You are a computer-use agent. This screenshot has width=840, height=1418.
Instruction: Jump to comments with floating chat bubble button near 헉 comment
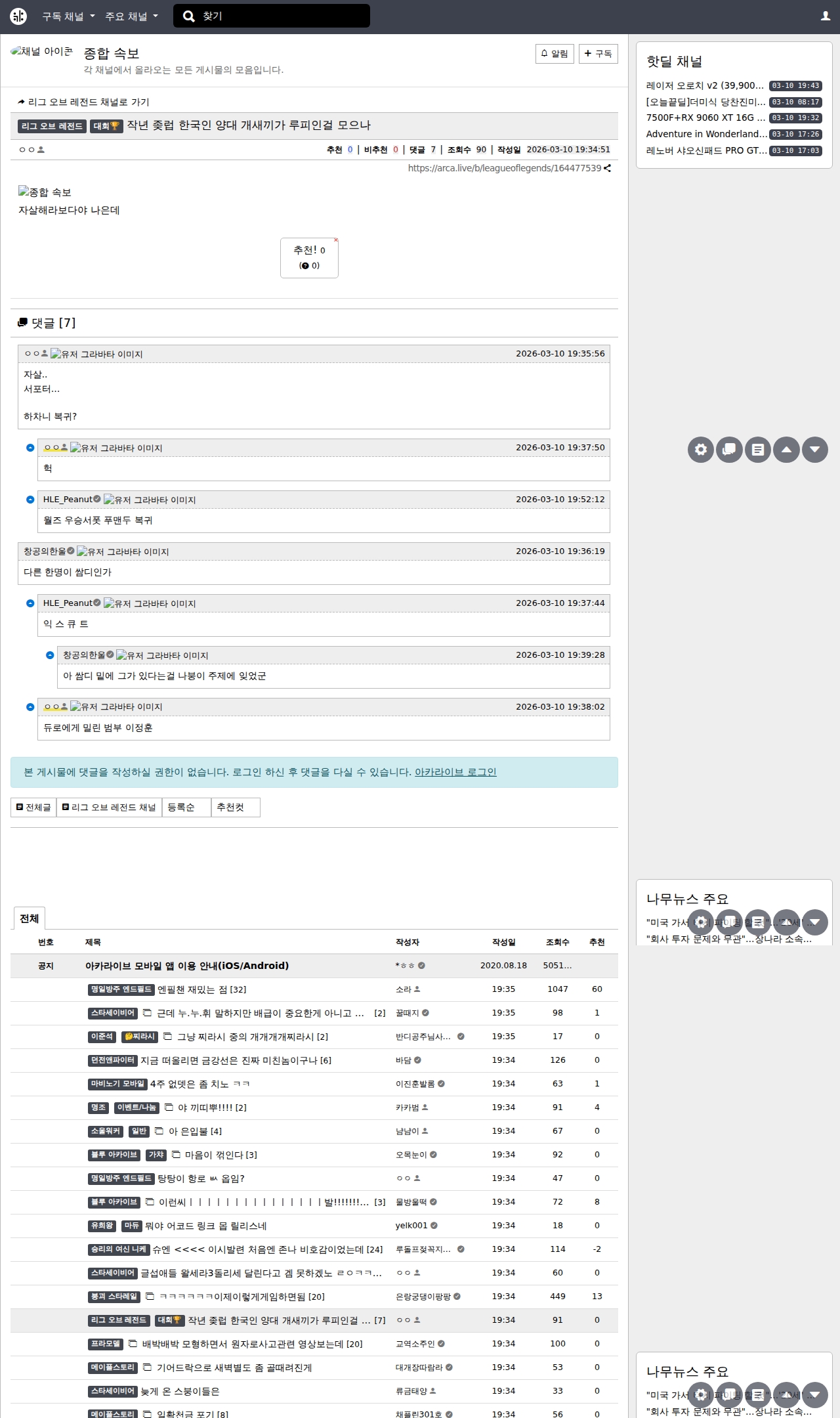pyautogui.click(x=729, y=450)
